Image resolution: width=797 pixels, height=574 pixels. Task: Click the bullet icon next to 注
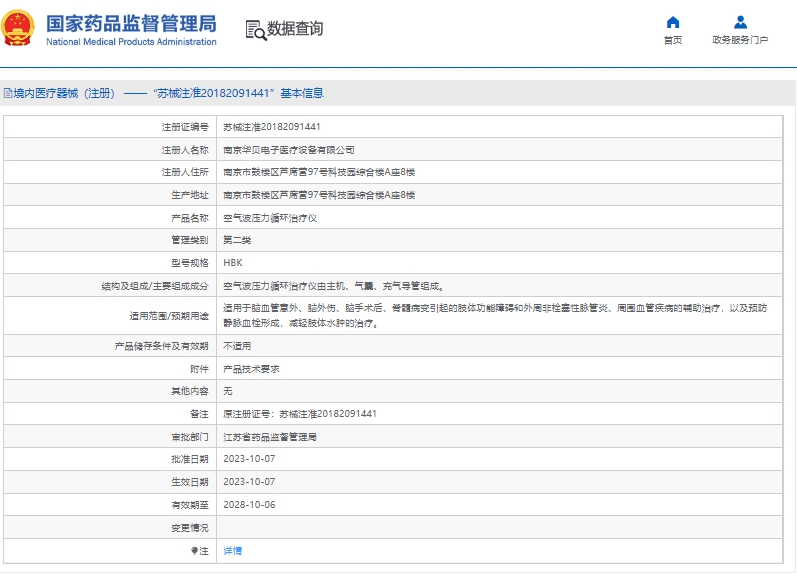[194, 551]
